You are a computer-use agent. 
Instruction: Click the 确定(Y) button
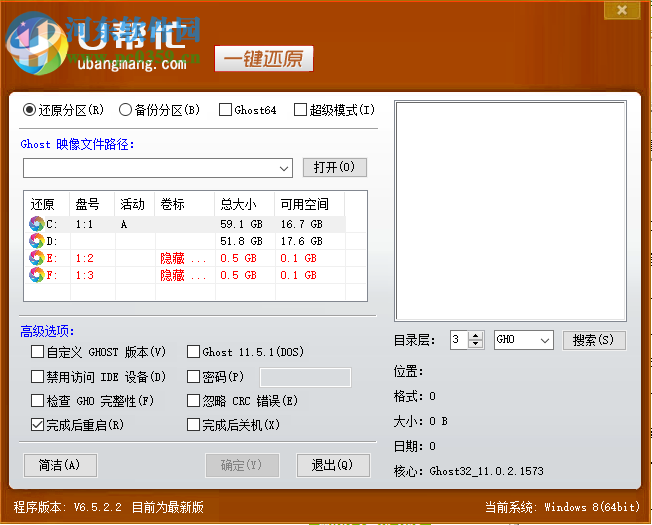point(242,465)
